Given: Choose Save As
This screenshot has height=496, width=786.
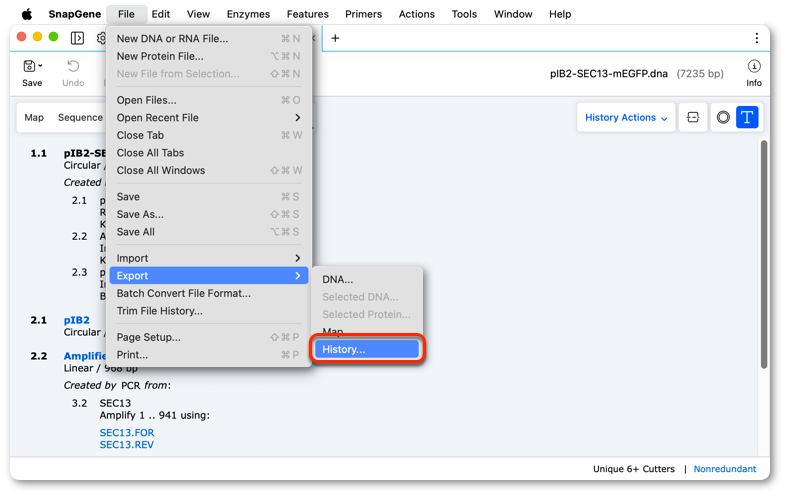Looking at the screenshot, I should 209,215.
